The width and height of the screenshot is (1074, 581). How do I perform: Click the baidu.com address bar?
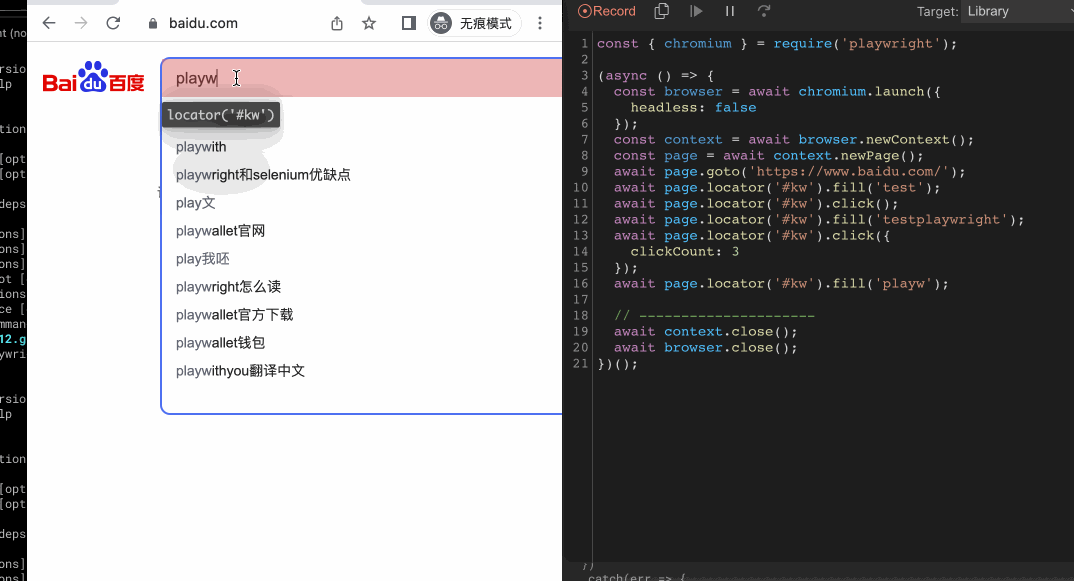pyautogui.click(x=203, y=23)
